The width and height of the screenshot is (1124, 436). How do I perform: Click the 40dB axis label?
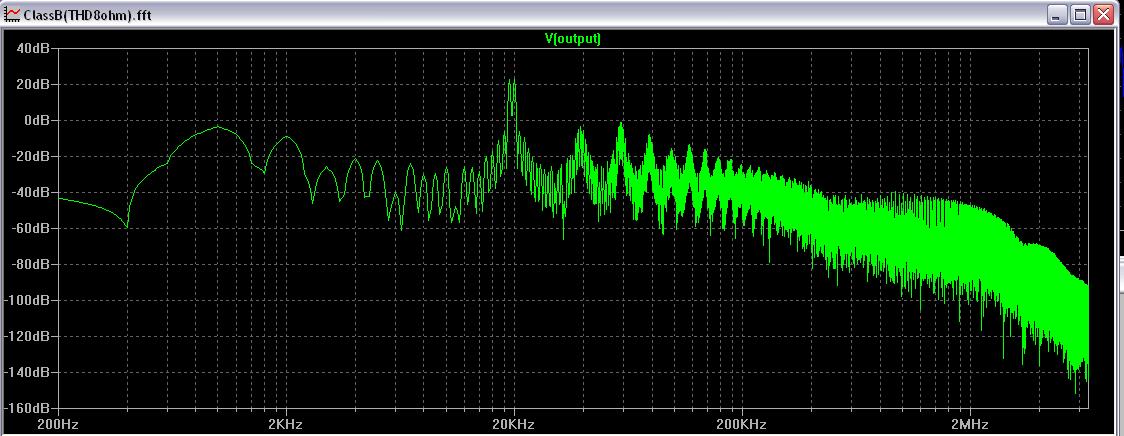tap(32, 48)
